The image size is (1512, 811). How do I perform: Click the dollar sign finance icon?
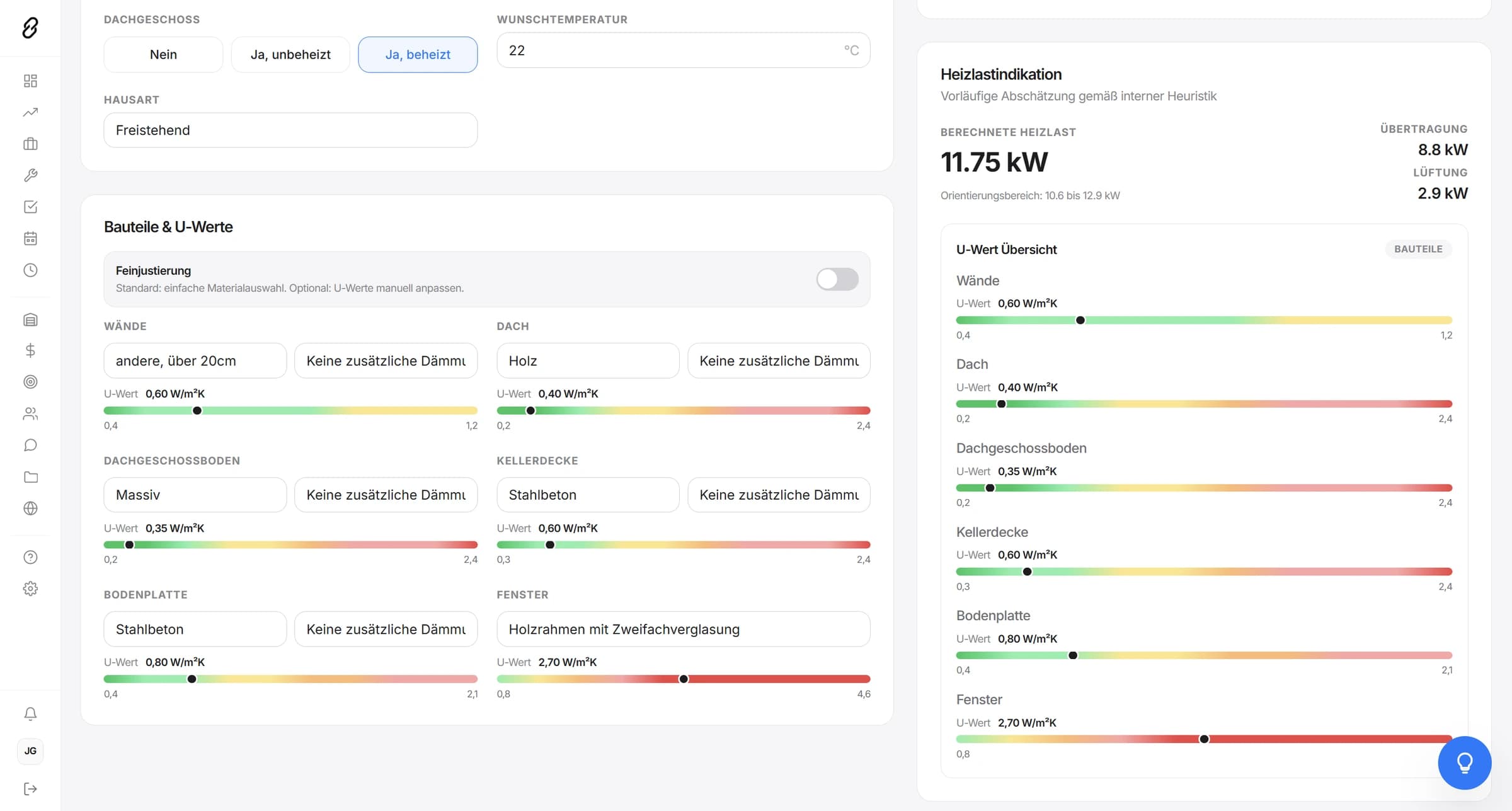pos(30,350)
